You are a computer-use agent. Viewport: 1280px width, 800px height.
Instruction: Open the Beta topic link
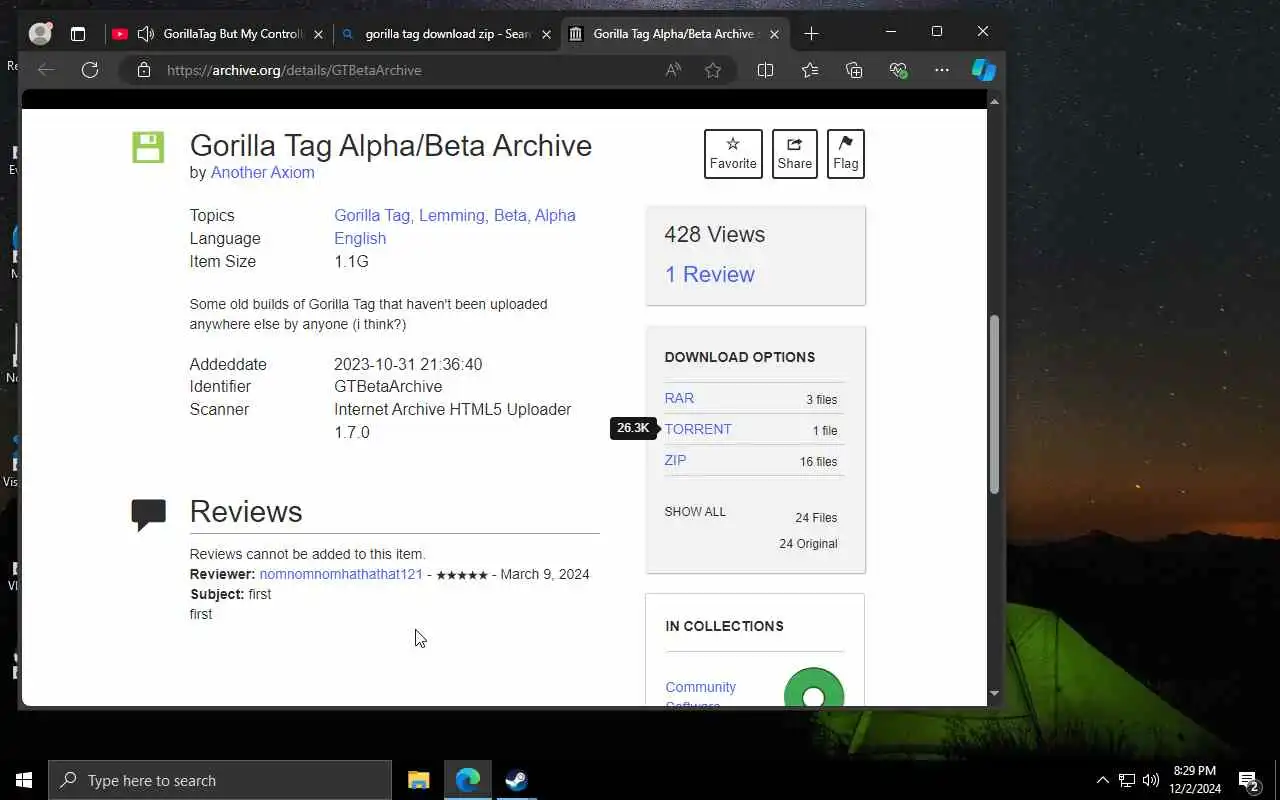(510, 215)
